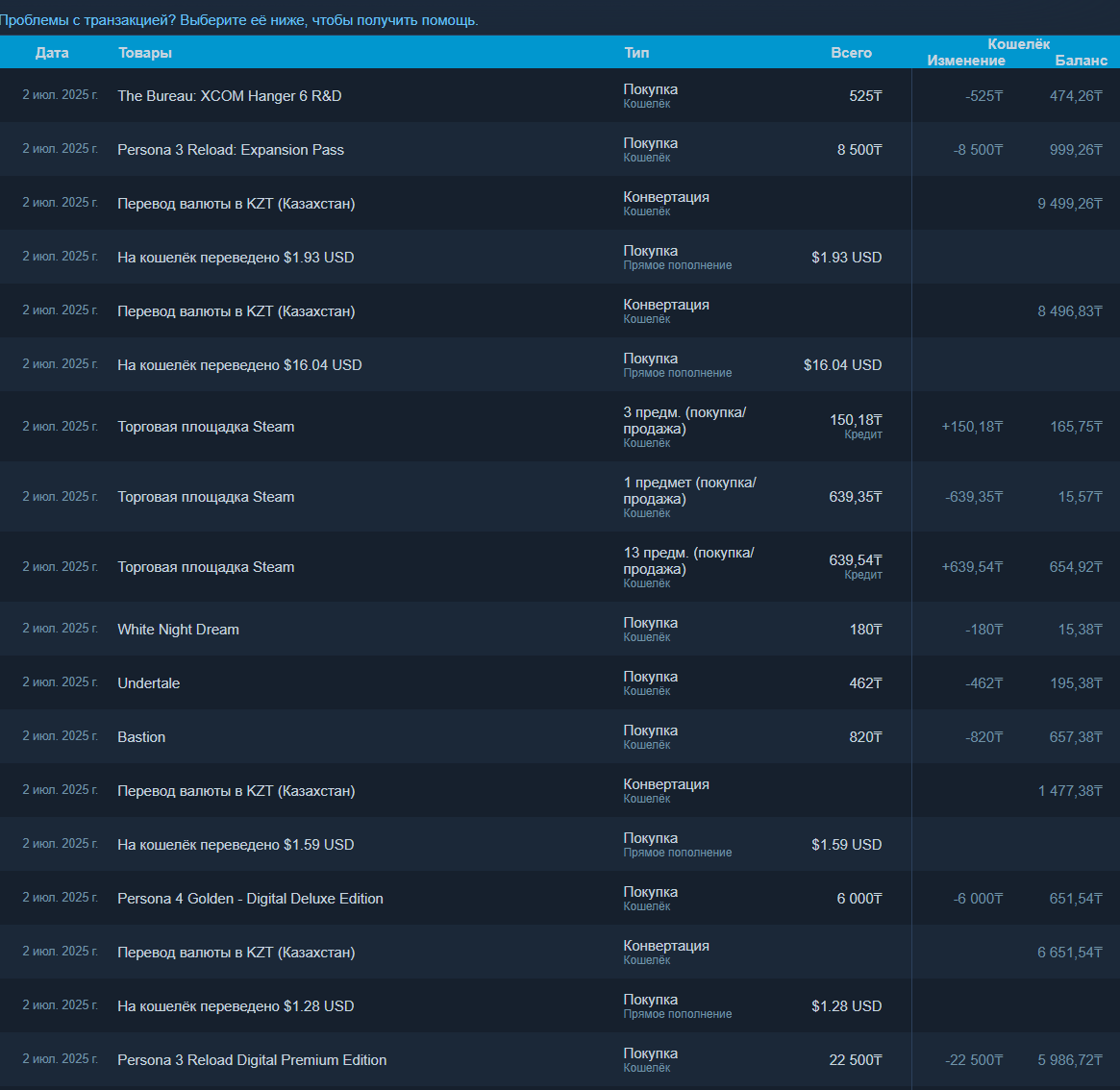Select Steam market row with 1 предмет

(560, 496)
